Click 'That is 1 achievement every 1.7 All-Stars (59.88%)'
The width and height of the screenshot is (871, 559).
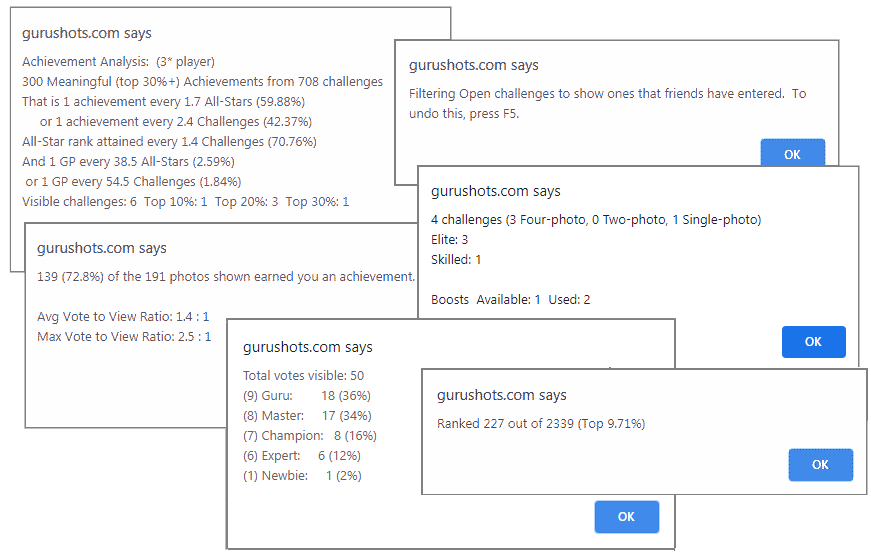(x=163, y=102)
